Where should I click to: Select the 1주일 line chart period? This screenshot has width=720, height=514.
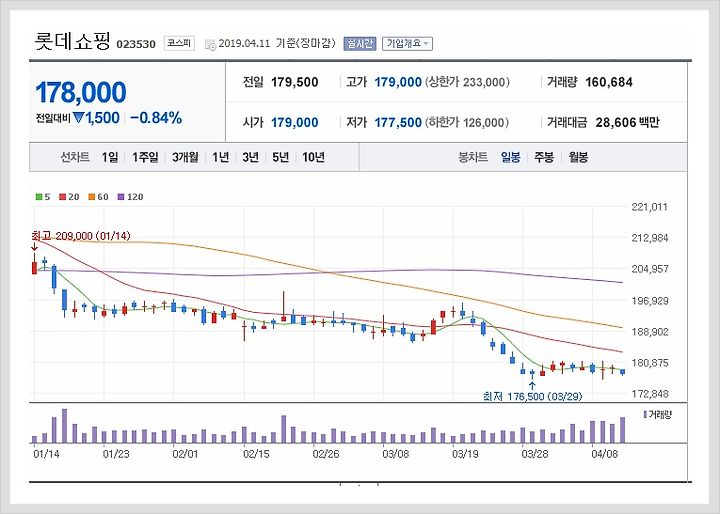coord(145,157)
